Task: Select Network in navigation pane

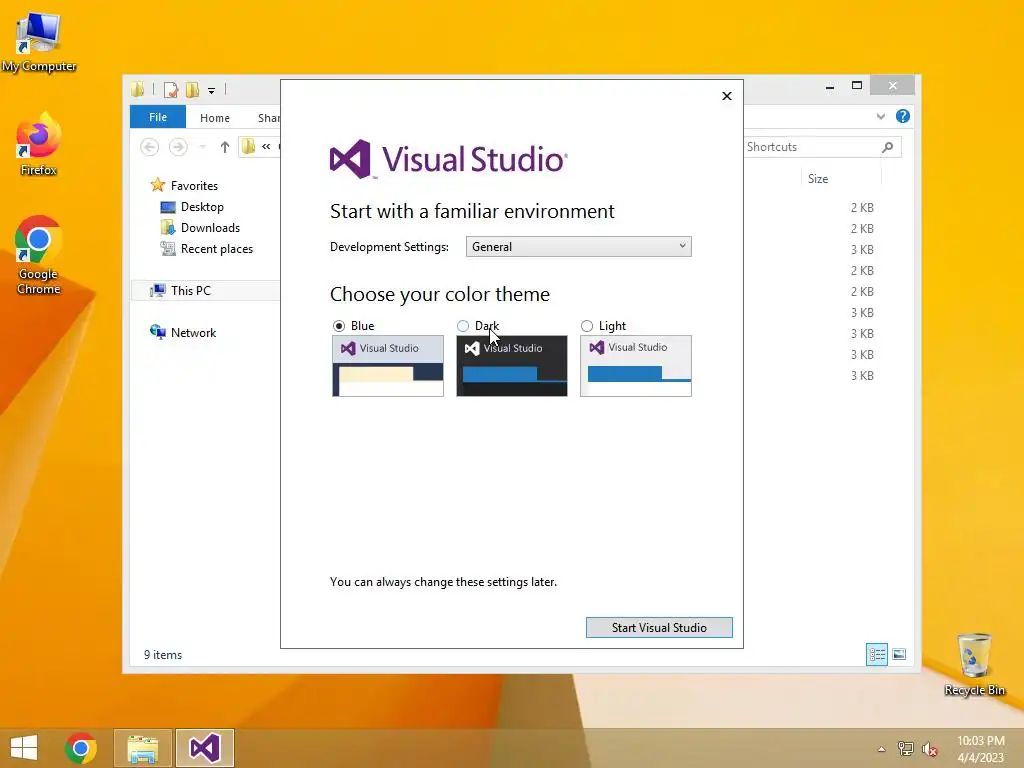Action: pos(183,332)
